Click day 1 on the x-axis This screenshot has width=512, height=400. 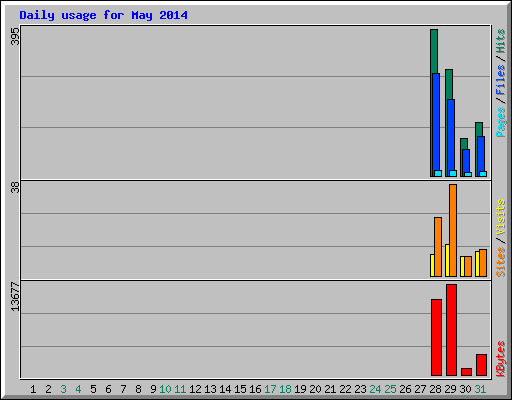(x=33, y=389)
